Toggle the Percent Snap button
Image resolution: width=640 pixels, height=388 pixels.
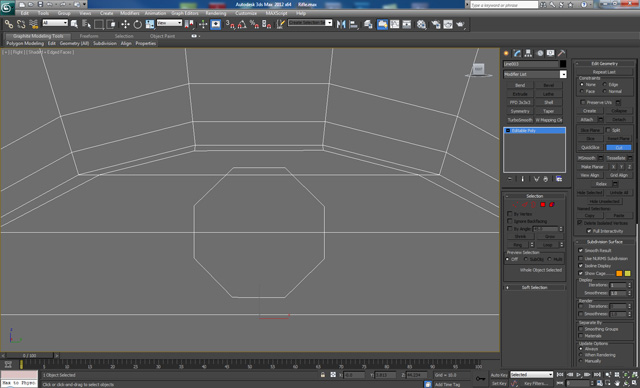(254, 24)
